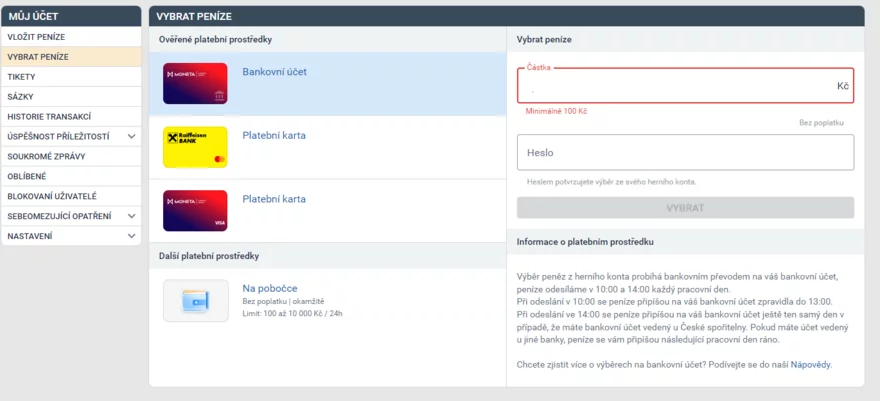Select the Moneta bank account card icon

pyautogui.click(x=195, y=84)
